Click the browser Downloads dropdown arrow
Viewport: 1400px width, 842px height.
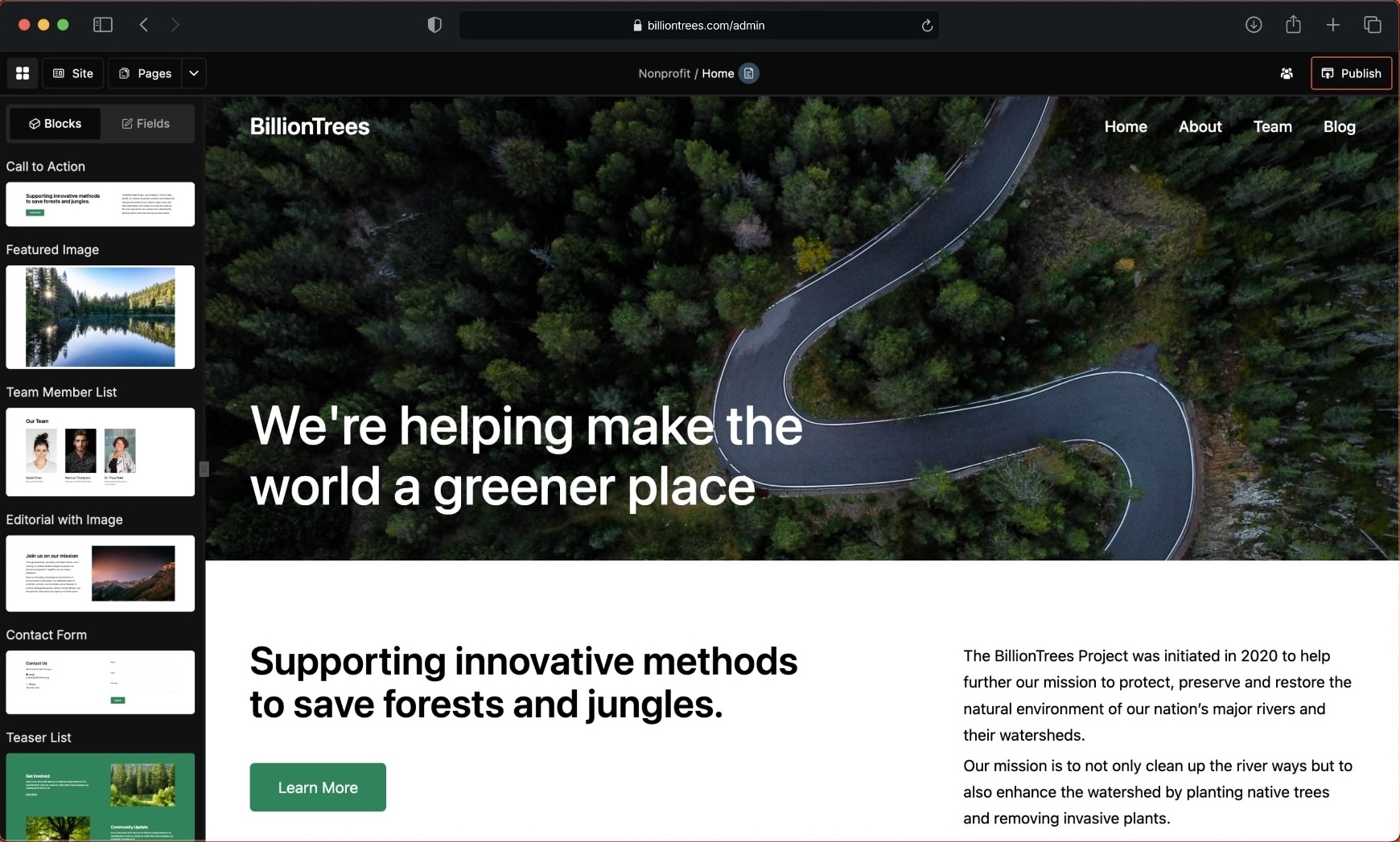tap(1254, 25)
